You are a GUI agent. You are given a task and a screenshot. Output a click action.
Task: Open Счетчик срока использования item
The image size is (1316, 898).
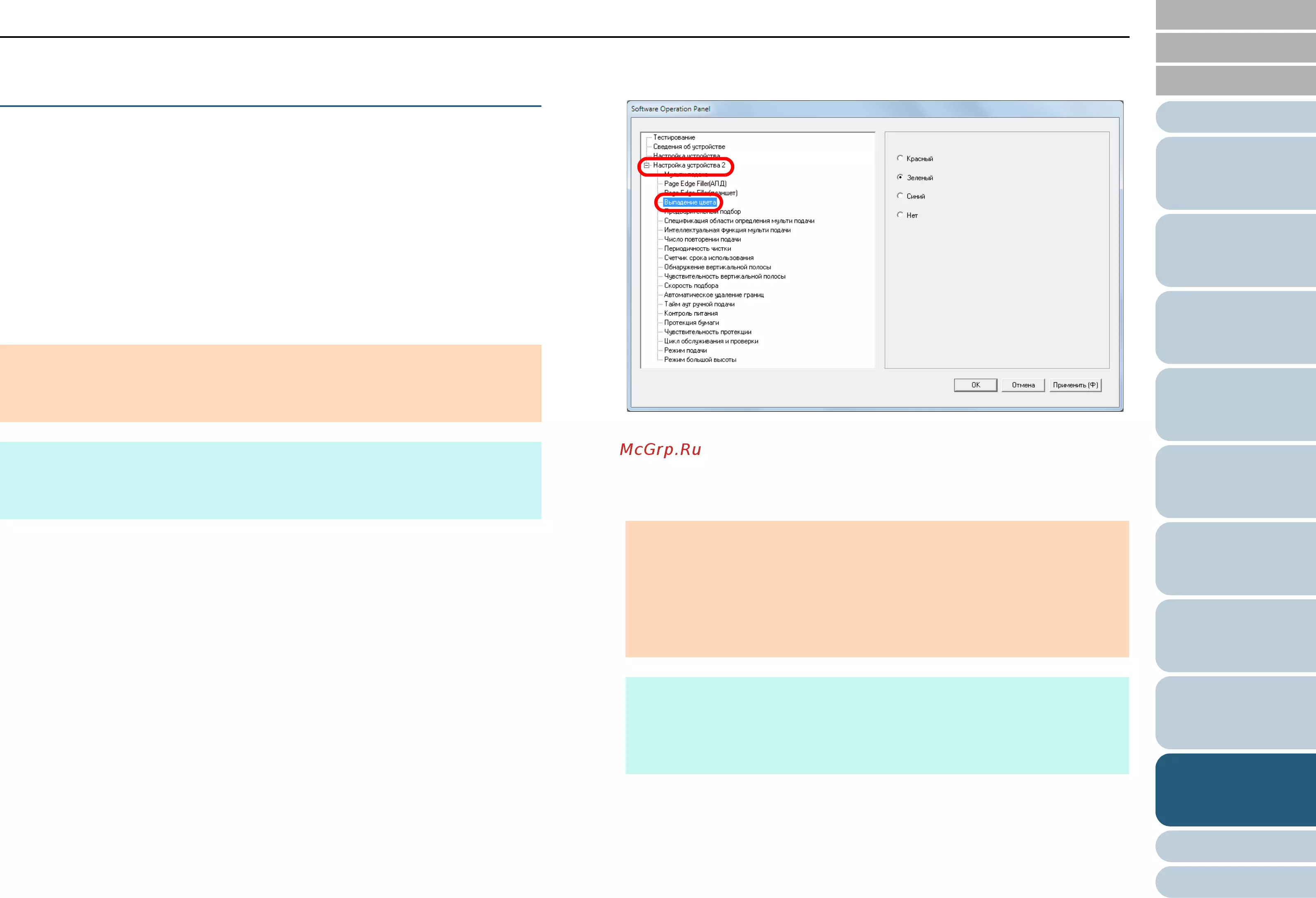point(708,258)
